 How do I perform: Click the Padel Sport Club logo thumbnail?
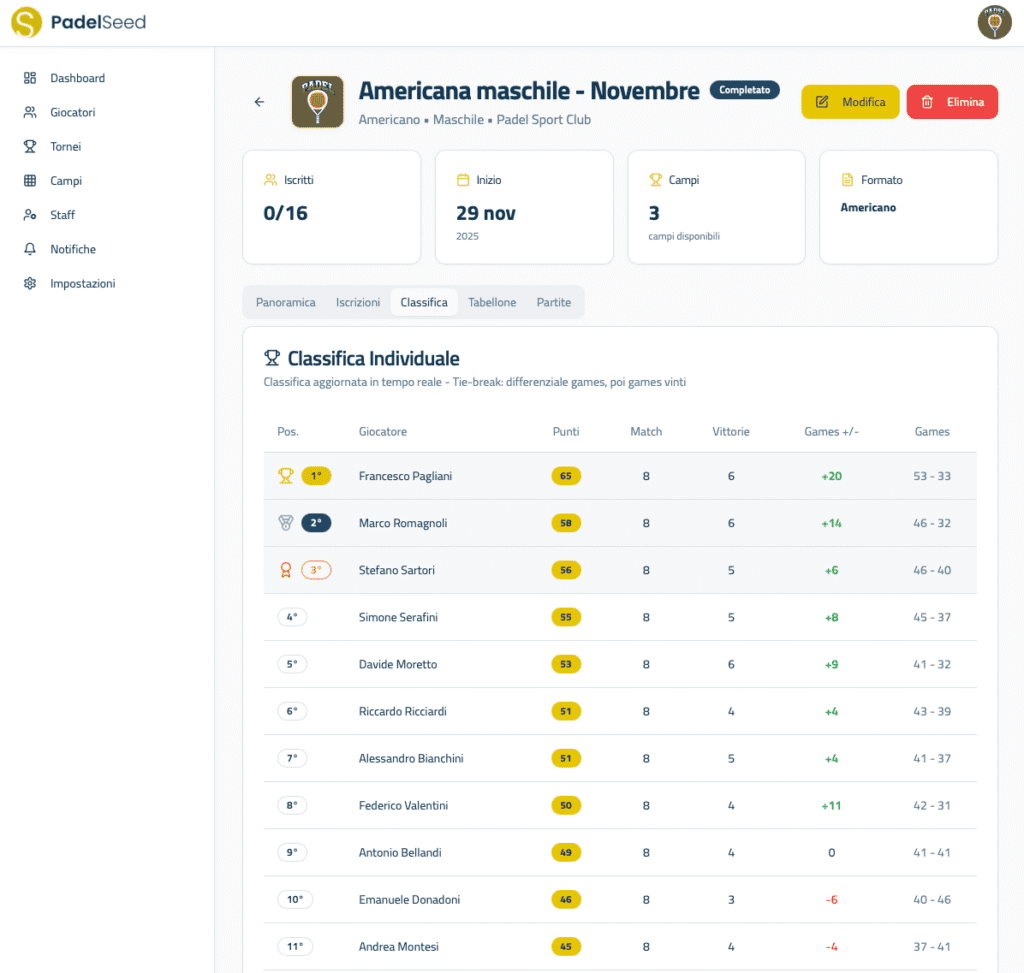[317, 102]
